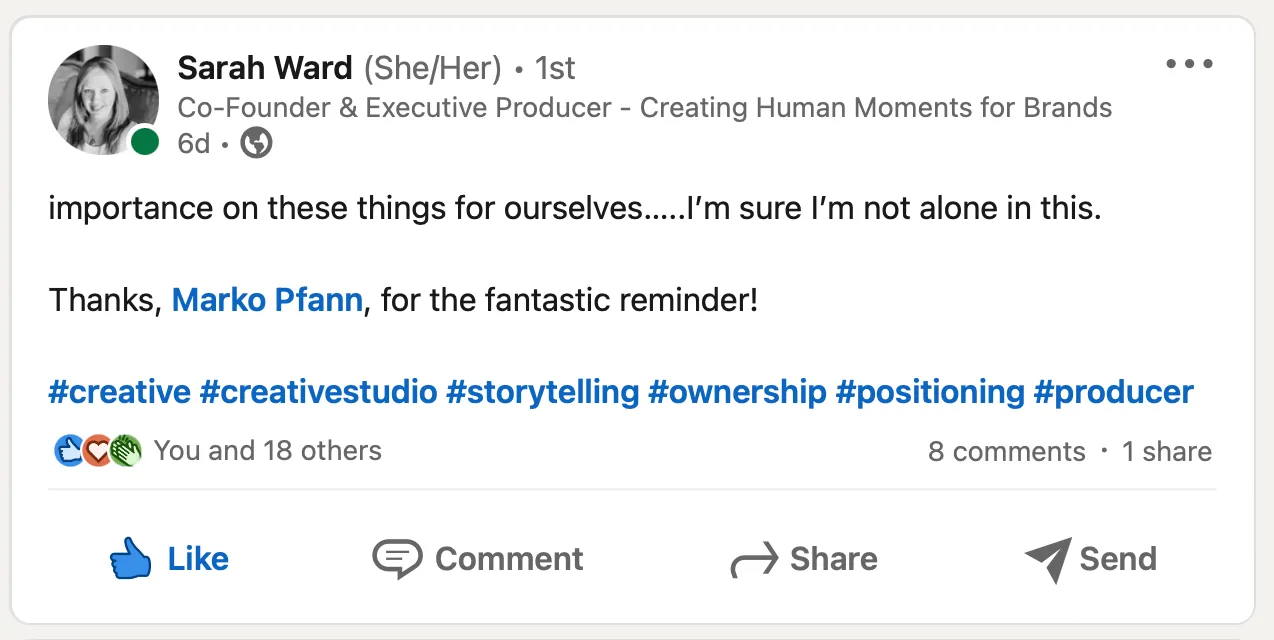Open Sarah Ward's profile name link

point(265,68)
